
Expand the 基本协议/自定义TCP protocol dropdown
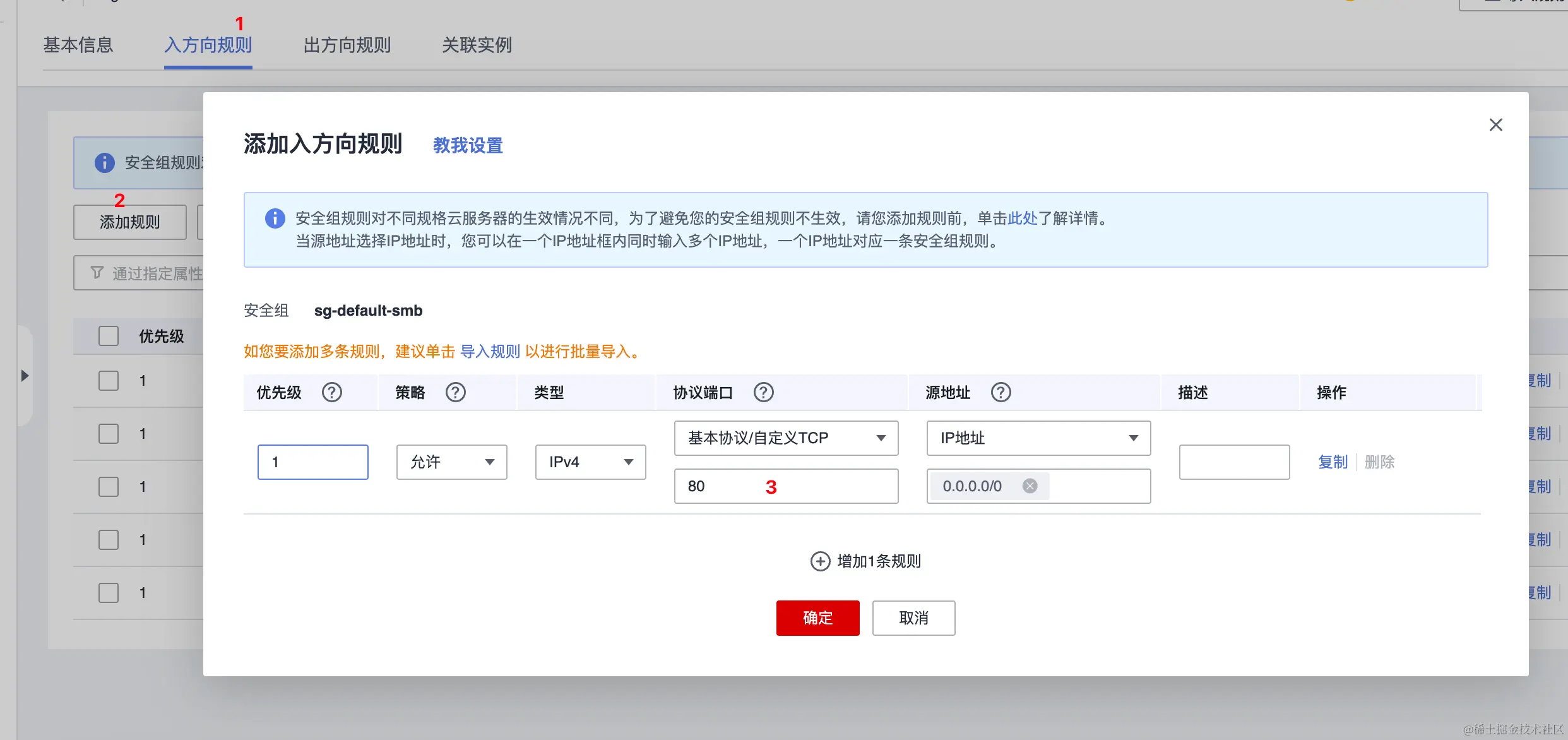click(x=786, y=438)
